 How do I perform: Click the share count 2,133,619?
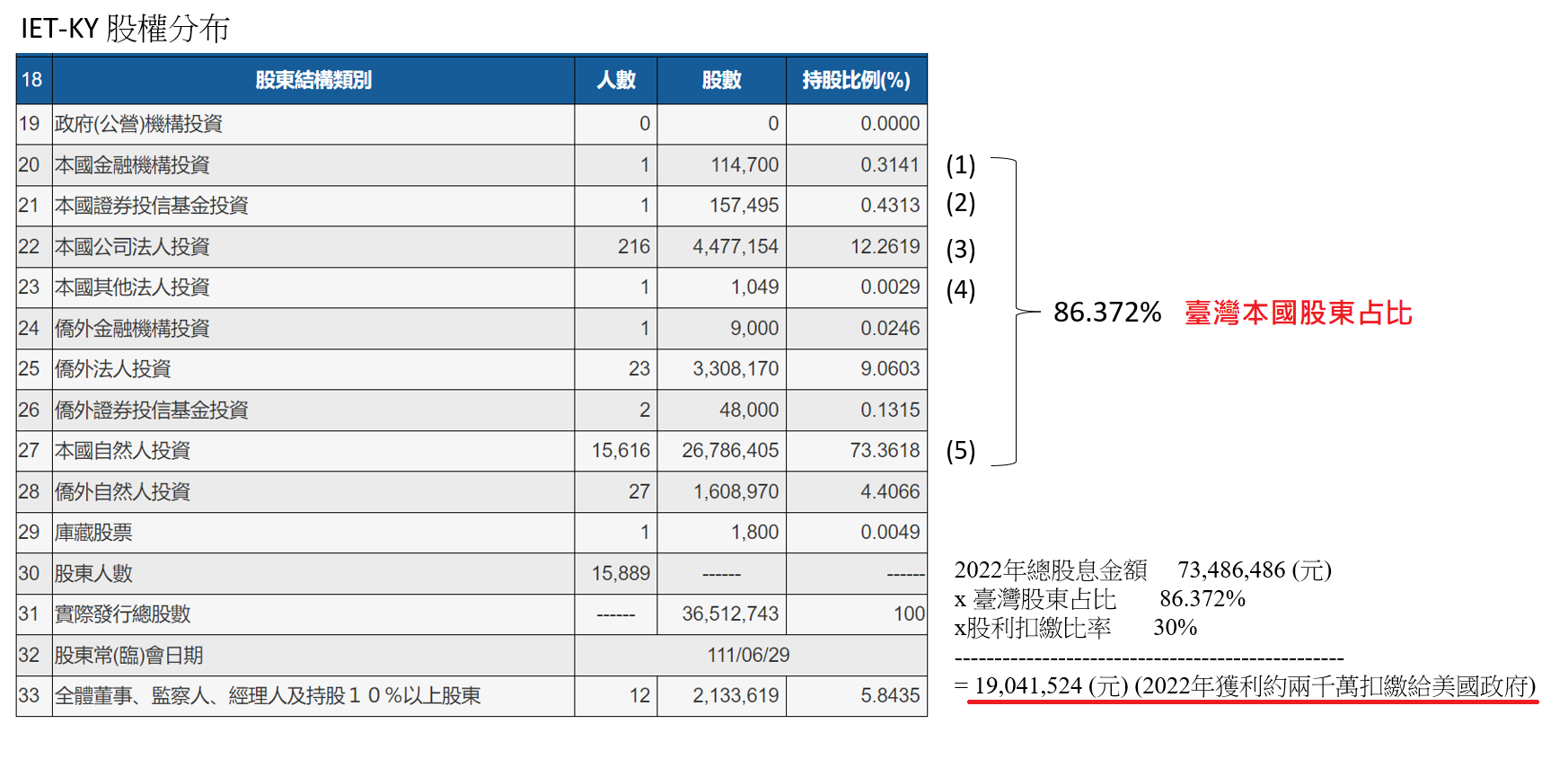tap(736, 696)
